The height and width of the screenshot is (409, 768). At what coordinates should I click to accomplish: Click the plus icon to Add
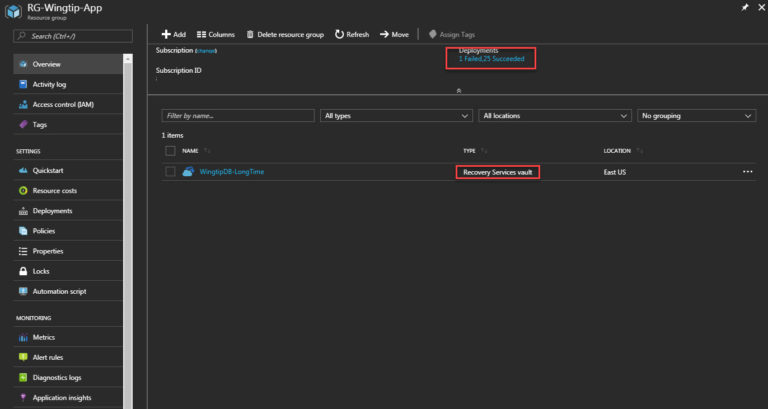167,34
